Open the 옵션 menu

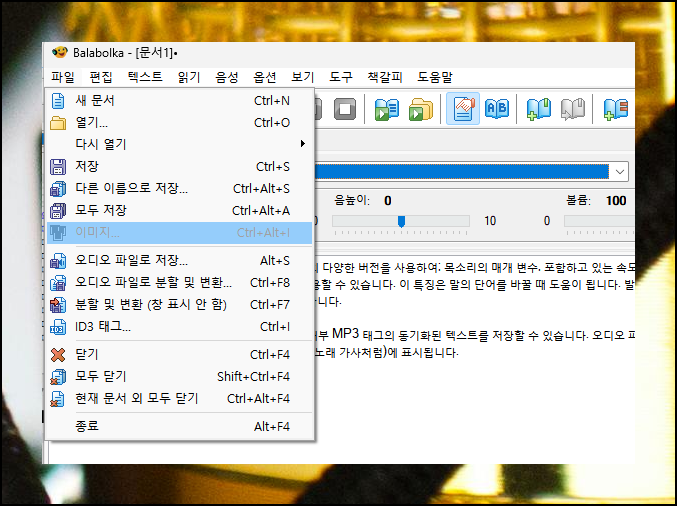265,77
